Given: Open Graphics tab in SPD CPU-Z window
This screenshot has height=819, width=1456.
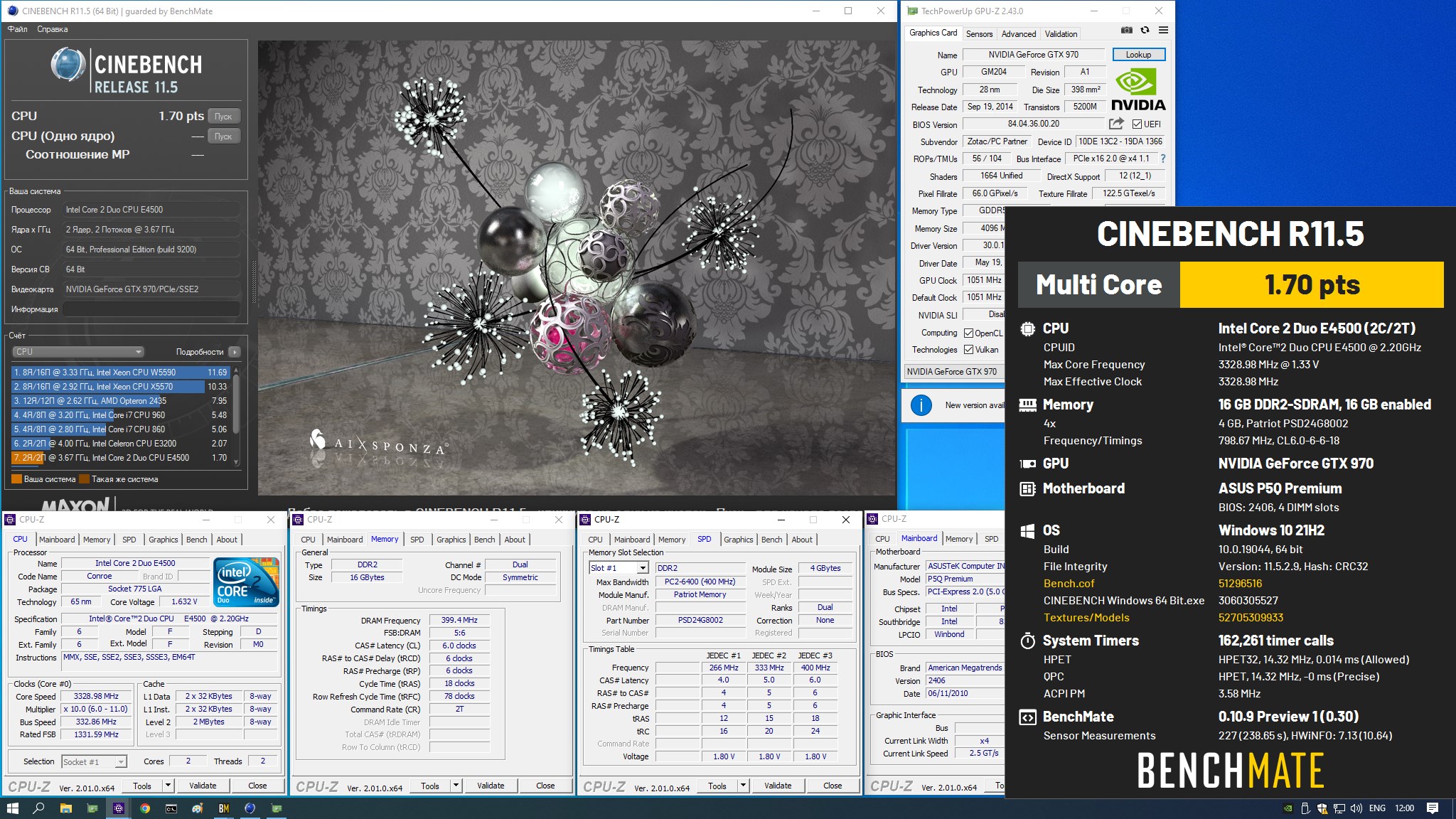Looking at the screenshot, I should pyautogui.click(x=738, y=540).
